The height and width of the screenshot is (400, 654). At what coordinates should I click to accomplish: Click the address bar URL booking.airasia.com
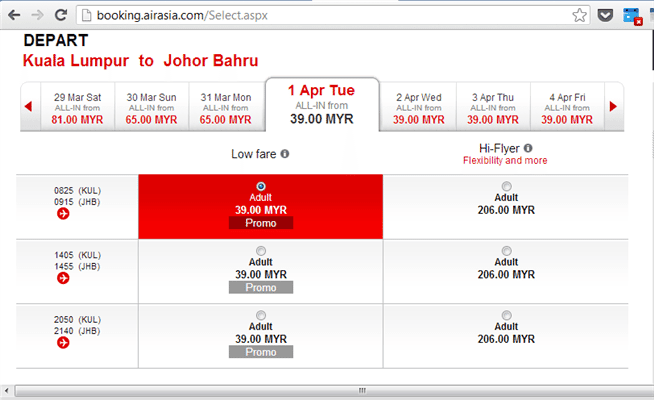182,15
